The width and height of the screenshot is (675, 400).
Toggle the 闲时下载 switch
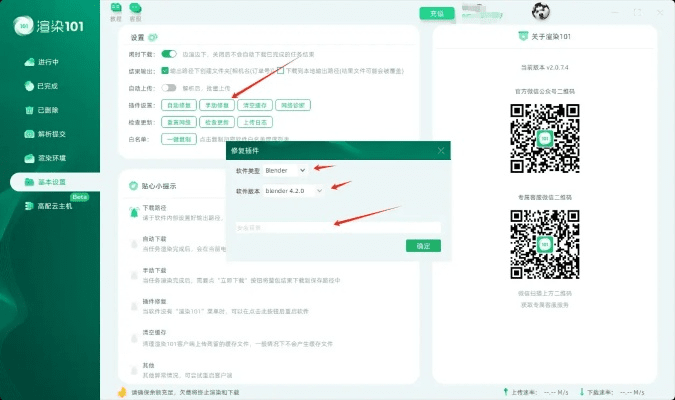(169, 54)
